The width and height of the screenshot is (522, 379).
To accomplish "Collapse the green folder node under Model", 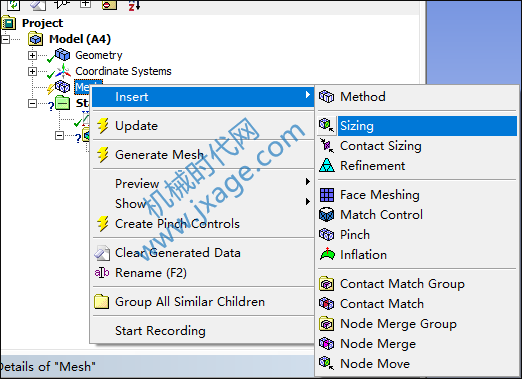I will coord(32,103).
